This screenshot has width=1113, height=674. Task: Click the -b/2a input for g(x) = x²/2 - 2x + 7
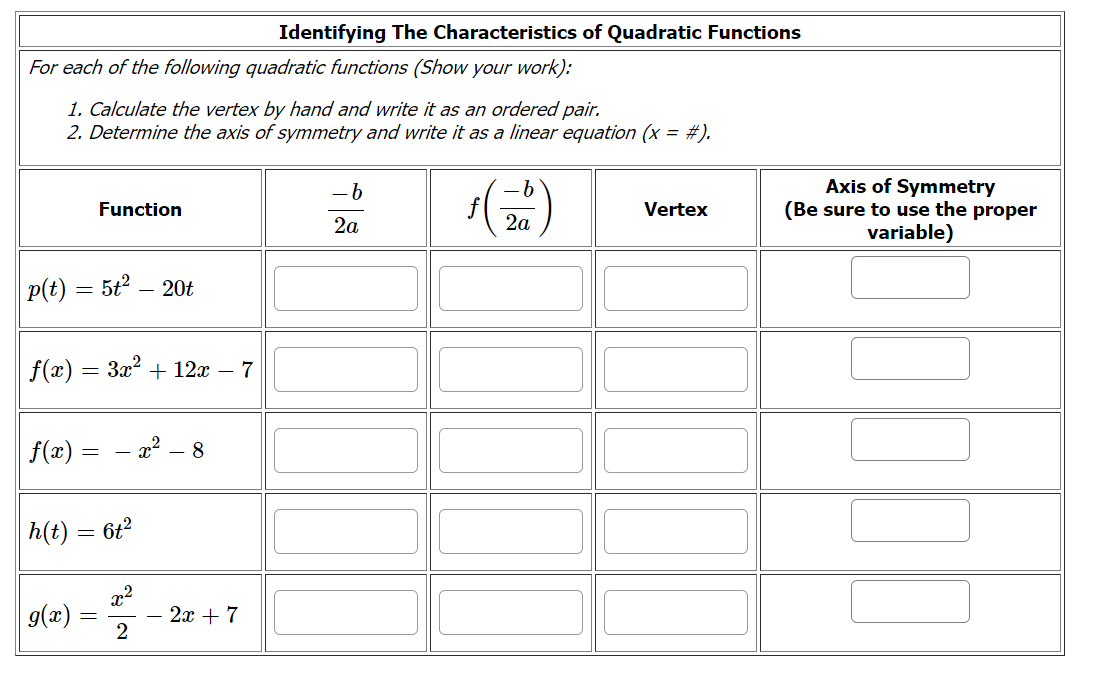pos(345,611)
